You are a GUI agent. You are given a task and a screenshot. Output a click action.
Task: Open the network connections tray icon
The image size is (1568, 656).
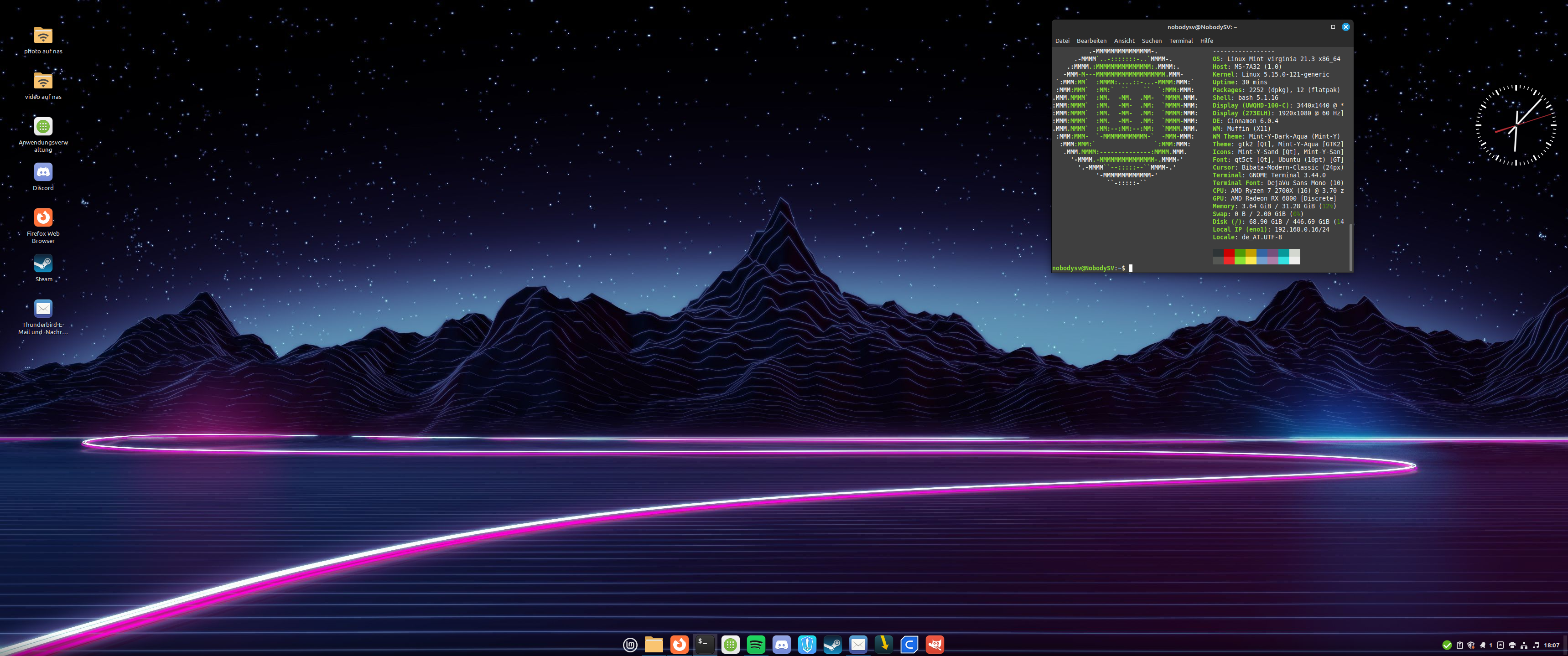point(1524,645)
